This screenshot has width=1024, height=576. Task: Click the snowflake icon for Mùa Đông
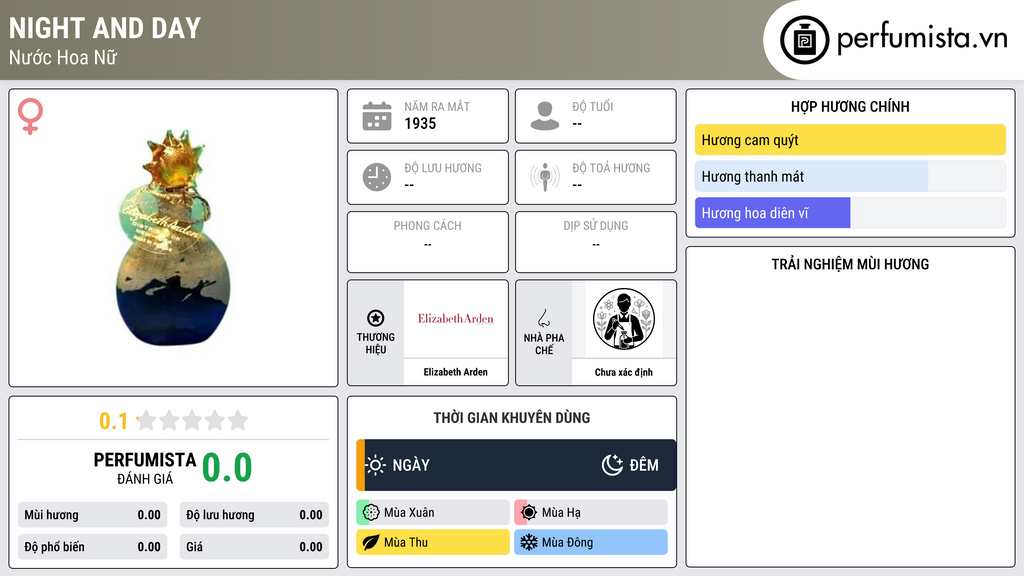(x=529, y=542)
